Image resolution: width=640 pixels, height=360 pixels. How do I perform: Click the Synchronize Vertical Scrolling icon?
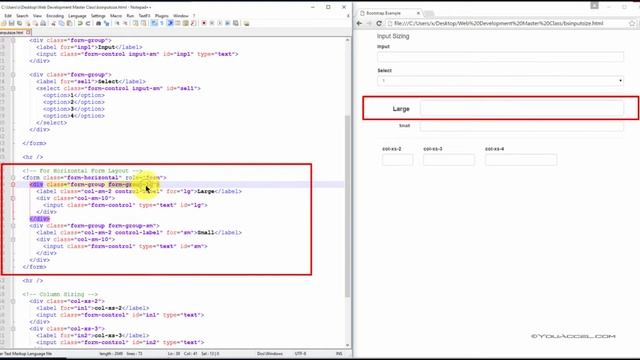tap(135, 23)
